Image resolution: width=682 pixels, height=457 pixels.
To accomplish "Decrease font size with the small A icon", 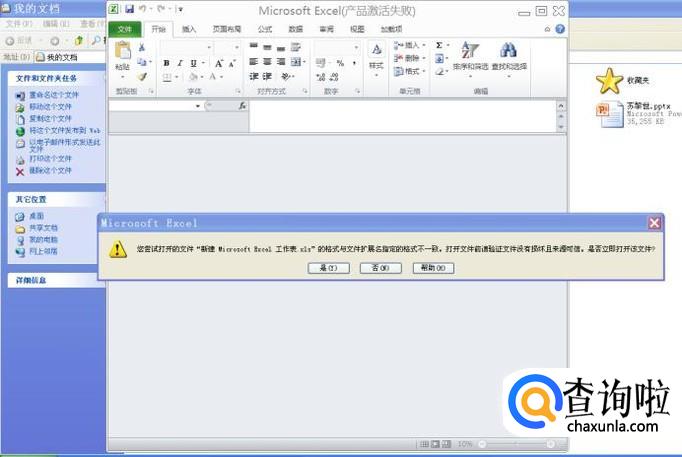I will 232,64.
